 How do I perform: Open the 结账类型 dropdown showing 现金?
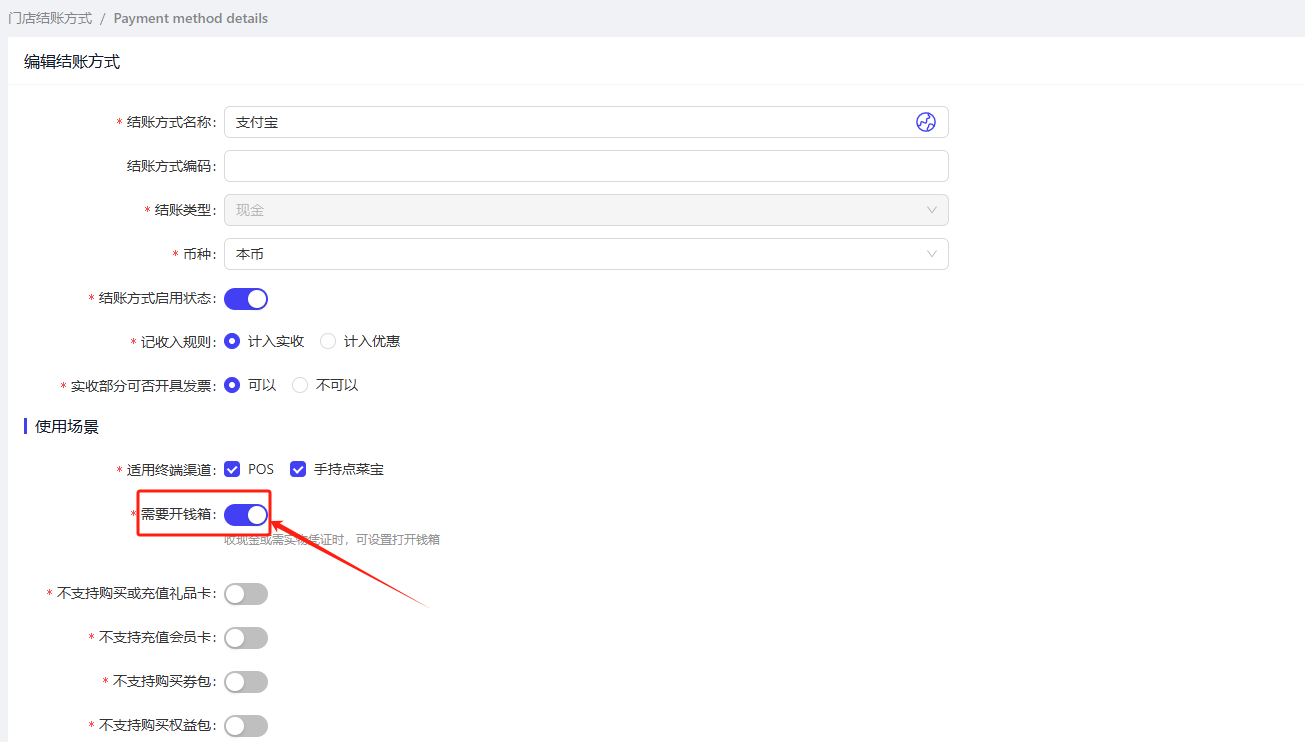(x=586, y=210)
